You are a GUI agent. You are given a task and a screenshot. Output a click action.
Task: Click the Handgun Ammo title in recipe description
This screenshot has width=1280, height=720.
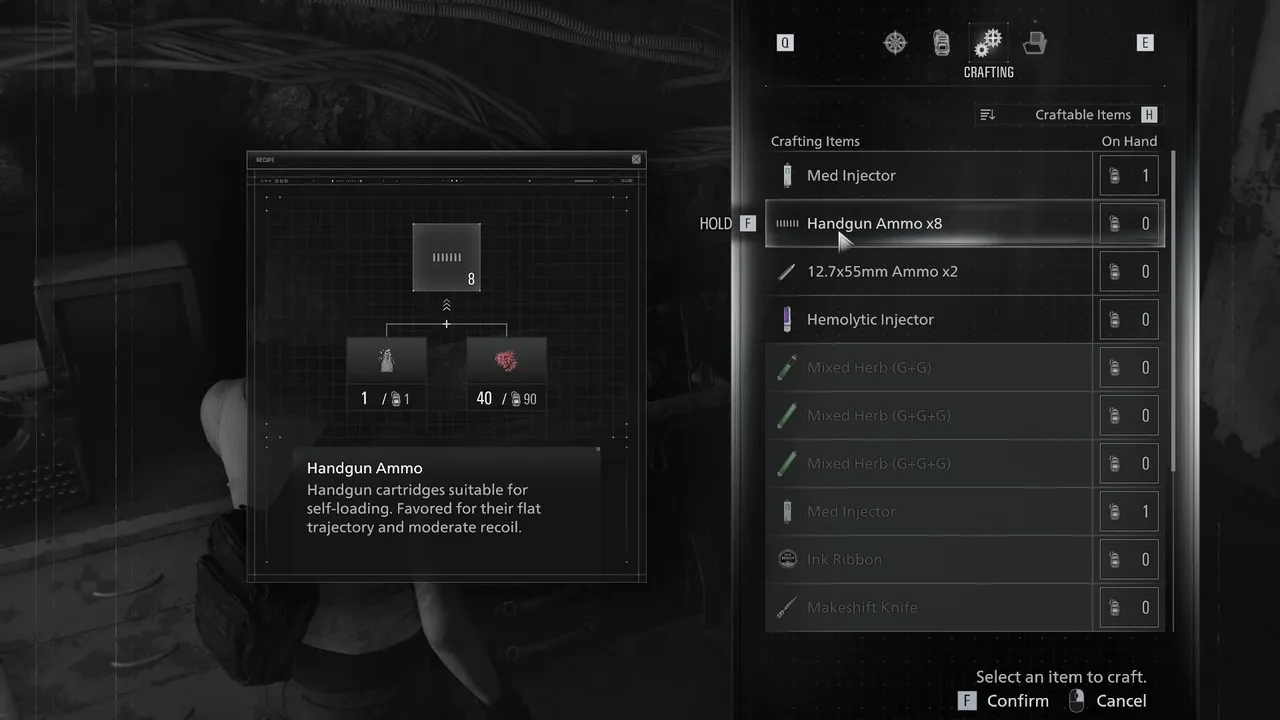tap(365, 468)
